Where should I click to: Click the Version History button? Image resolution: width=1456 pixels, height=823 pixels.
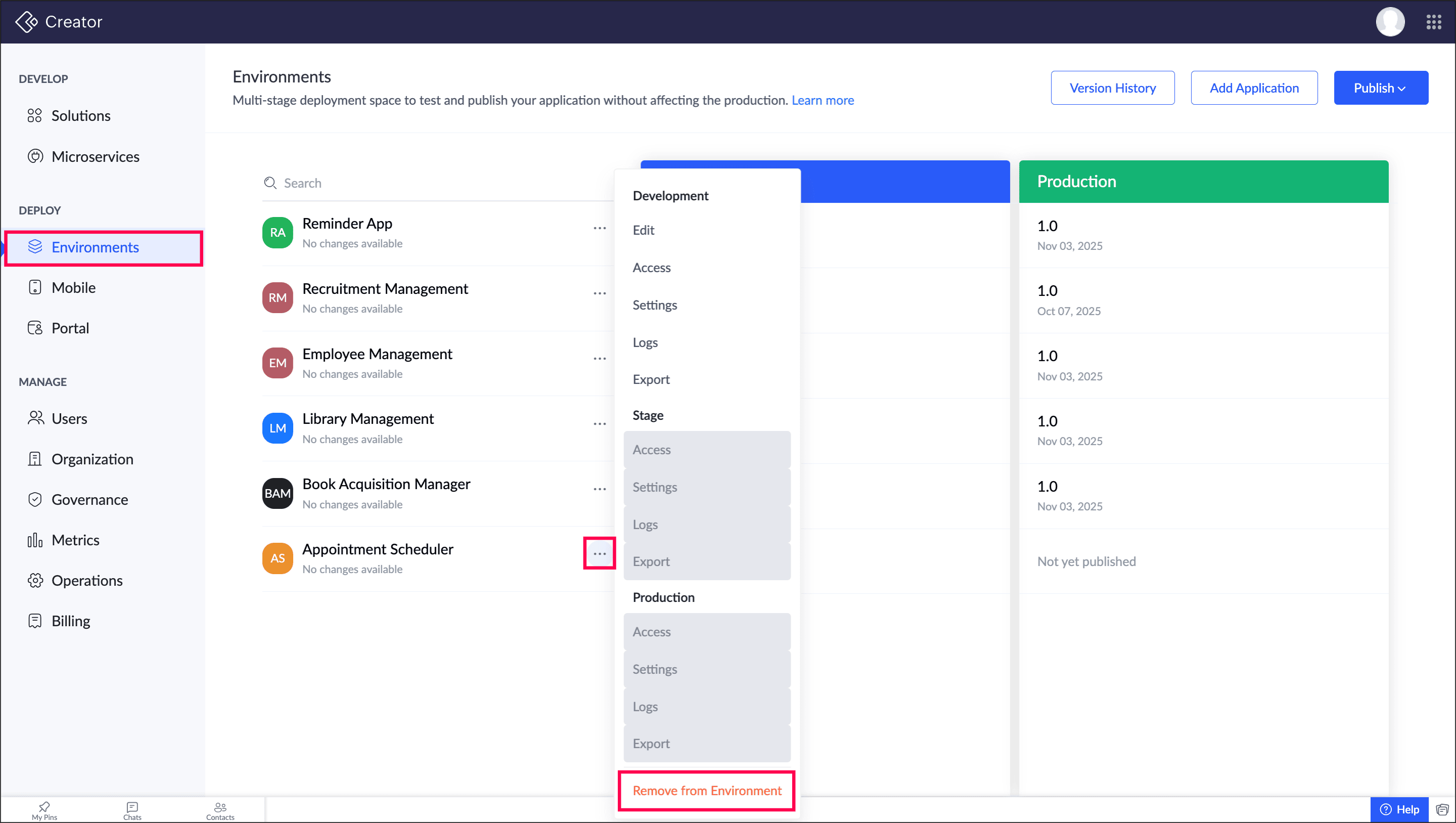pyautogui.click(x=1112, y=88)
